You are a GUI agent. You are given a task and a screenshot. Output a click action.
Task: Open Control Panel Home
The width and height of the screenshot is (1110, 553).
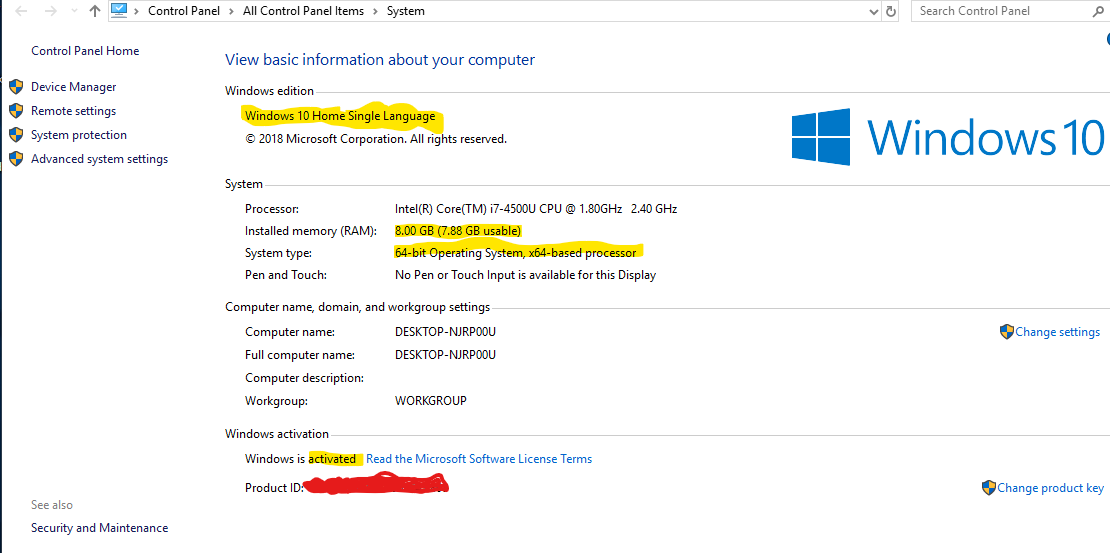point(85,51)
